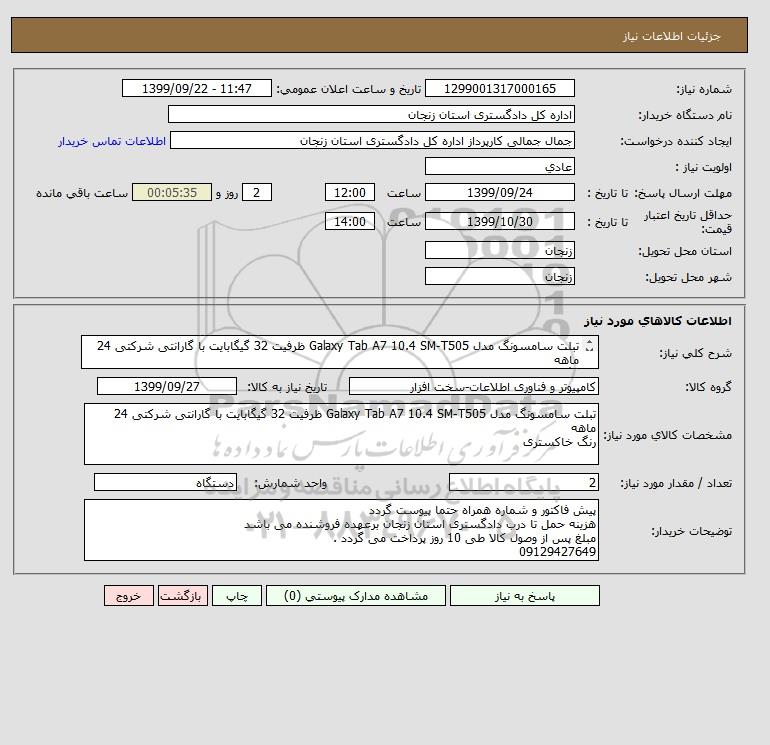Click item specifications text area with رنگ خاکستری
The width and height of the screenshot is (770, 745).
[x=341, y=434]
